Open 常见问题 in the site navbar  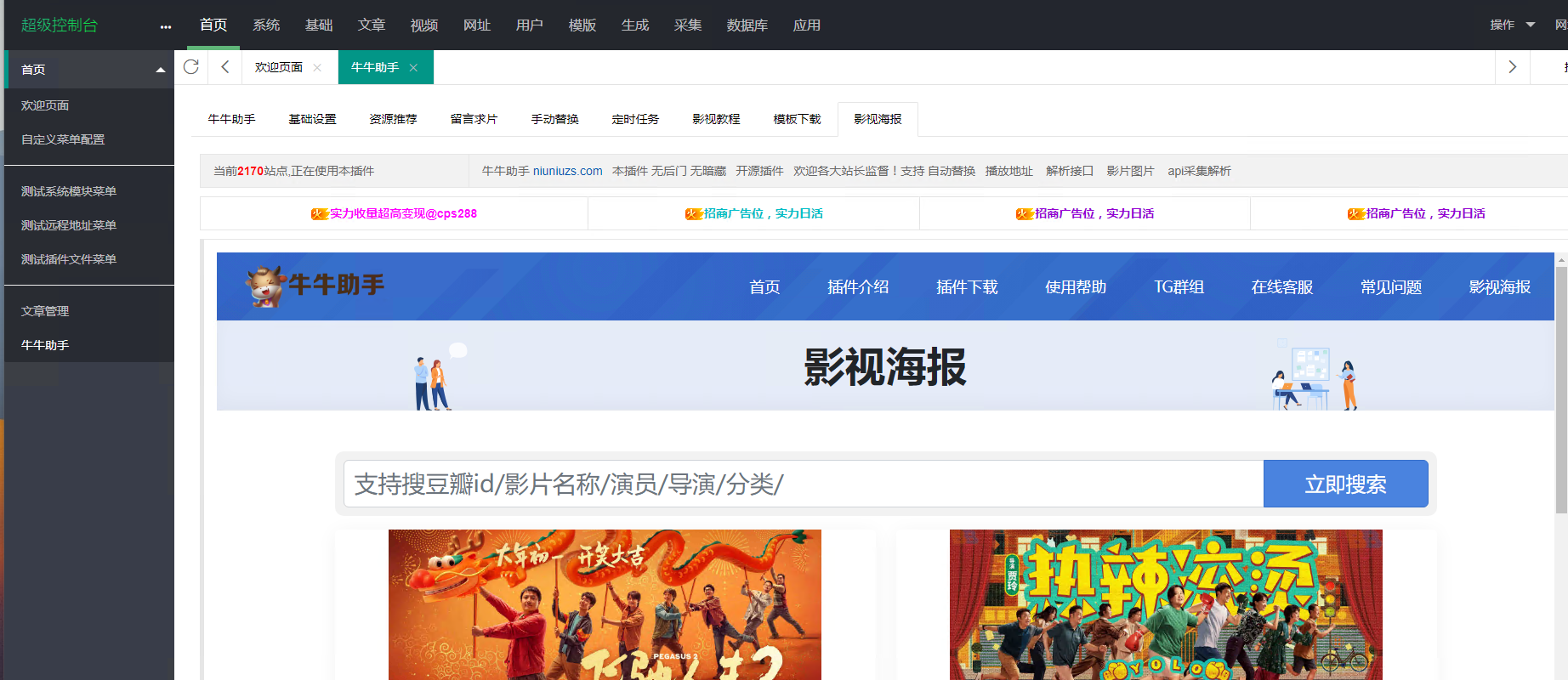[x=1391, y=287]
